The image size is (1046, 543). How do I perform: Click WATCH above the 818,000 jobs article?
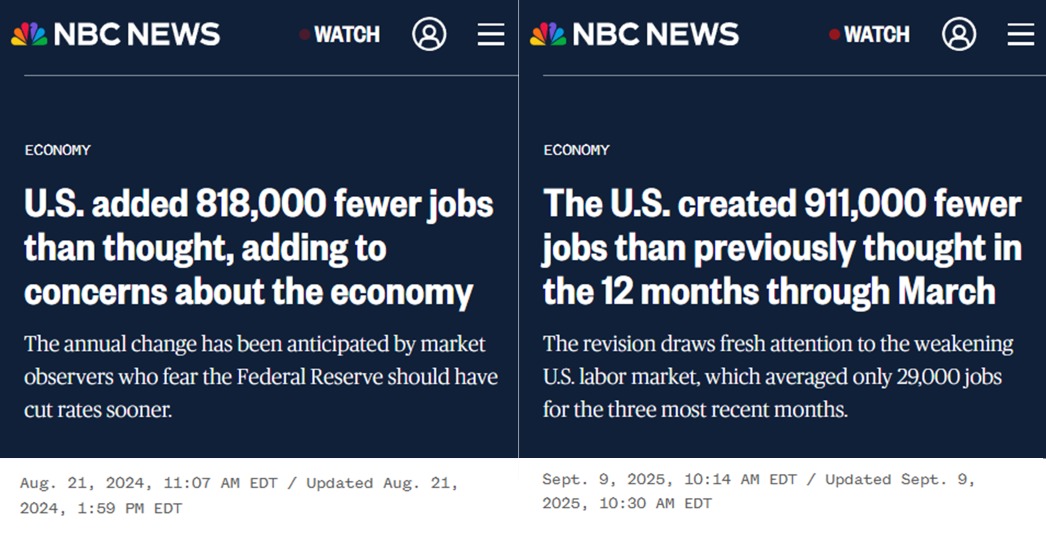346,34
